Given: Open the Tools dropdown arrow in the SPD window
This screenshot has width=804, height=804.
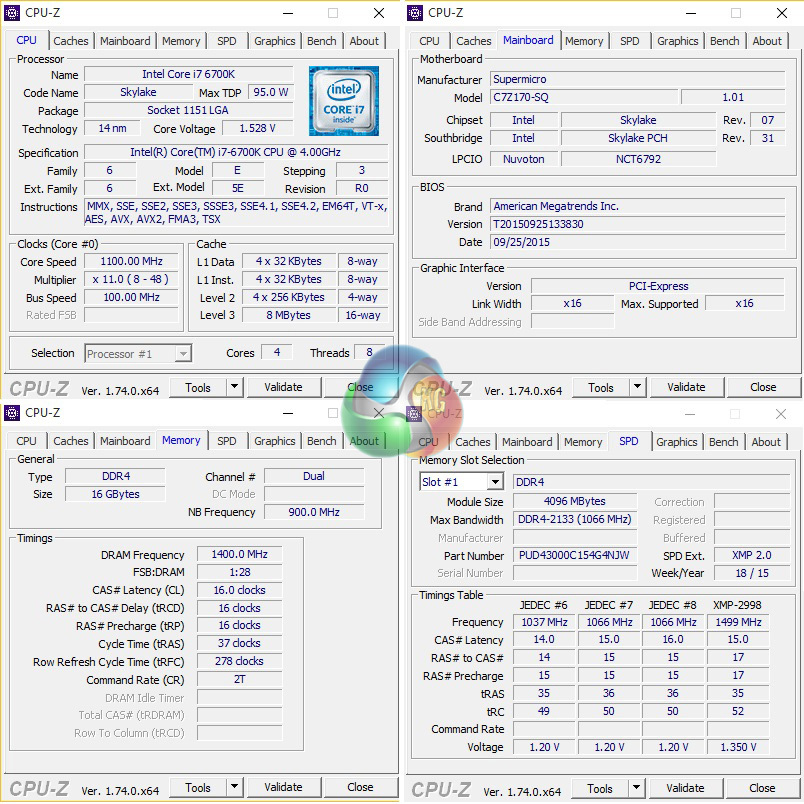Looking at the screenshot, I should pyautogui.click(x=636, y=788).
